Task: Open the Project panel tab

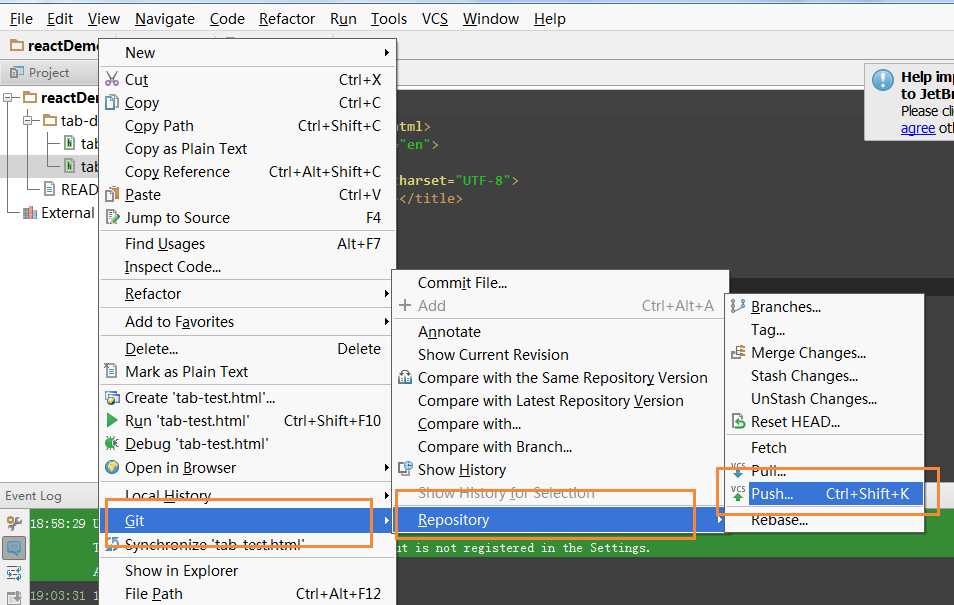Action: (40, 72)
